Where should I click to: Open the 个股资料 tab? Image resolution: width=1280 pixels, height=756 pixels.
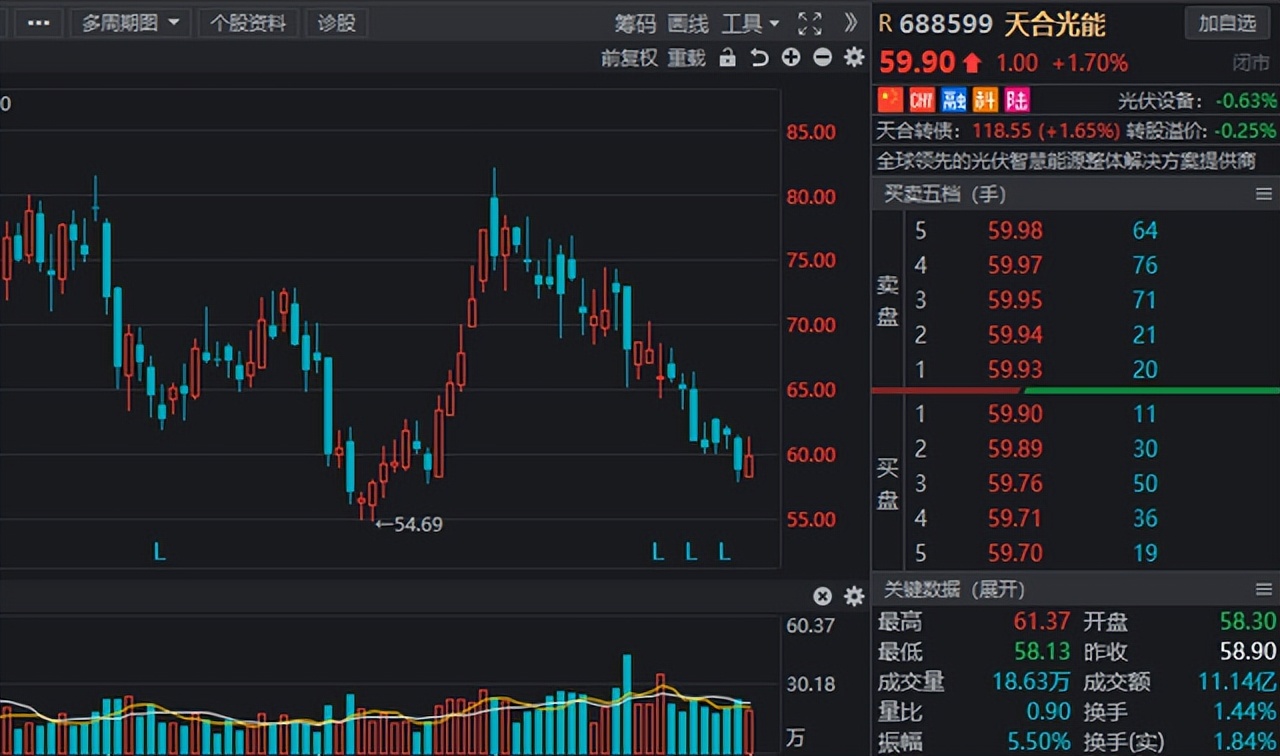coord(248,23)
